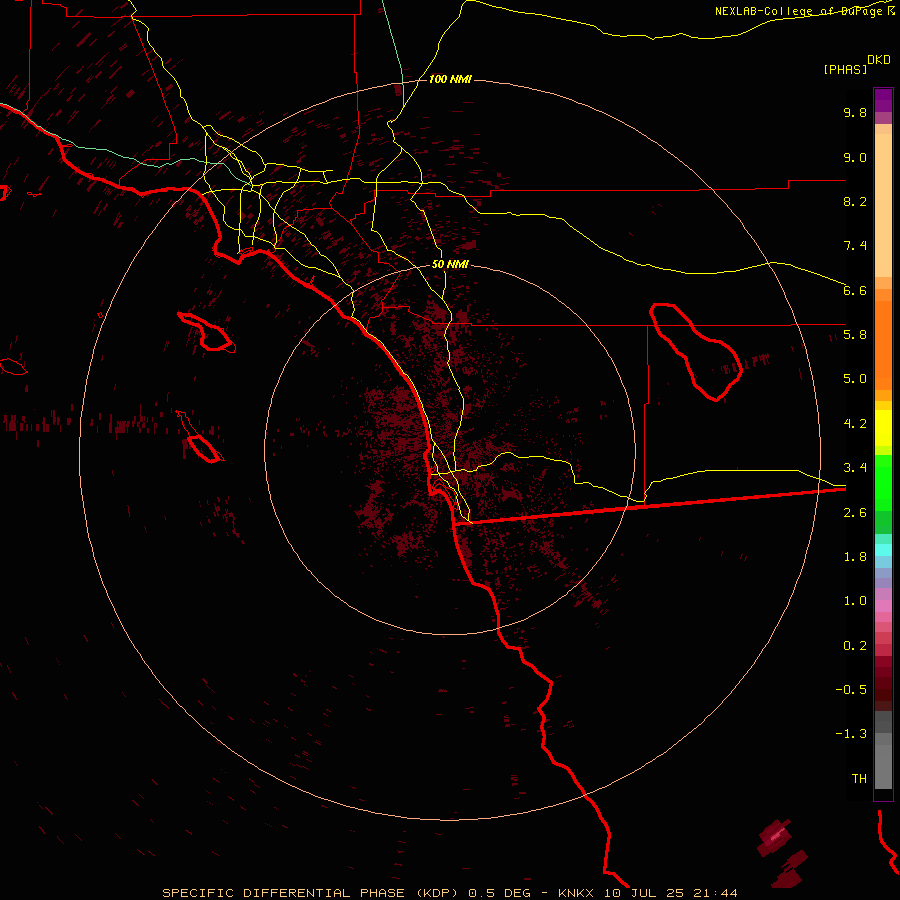Viewport: 900px width, 900px height.
Task: Click the "21:44" timestamp in caption
Action: click(x=717, y=893)
